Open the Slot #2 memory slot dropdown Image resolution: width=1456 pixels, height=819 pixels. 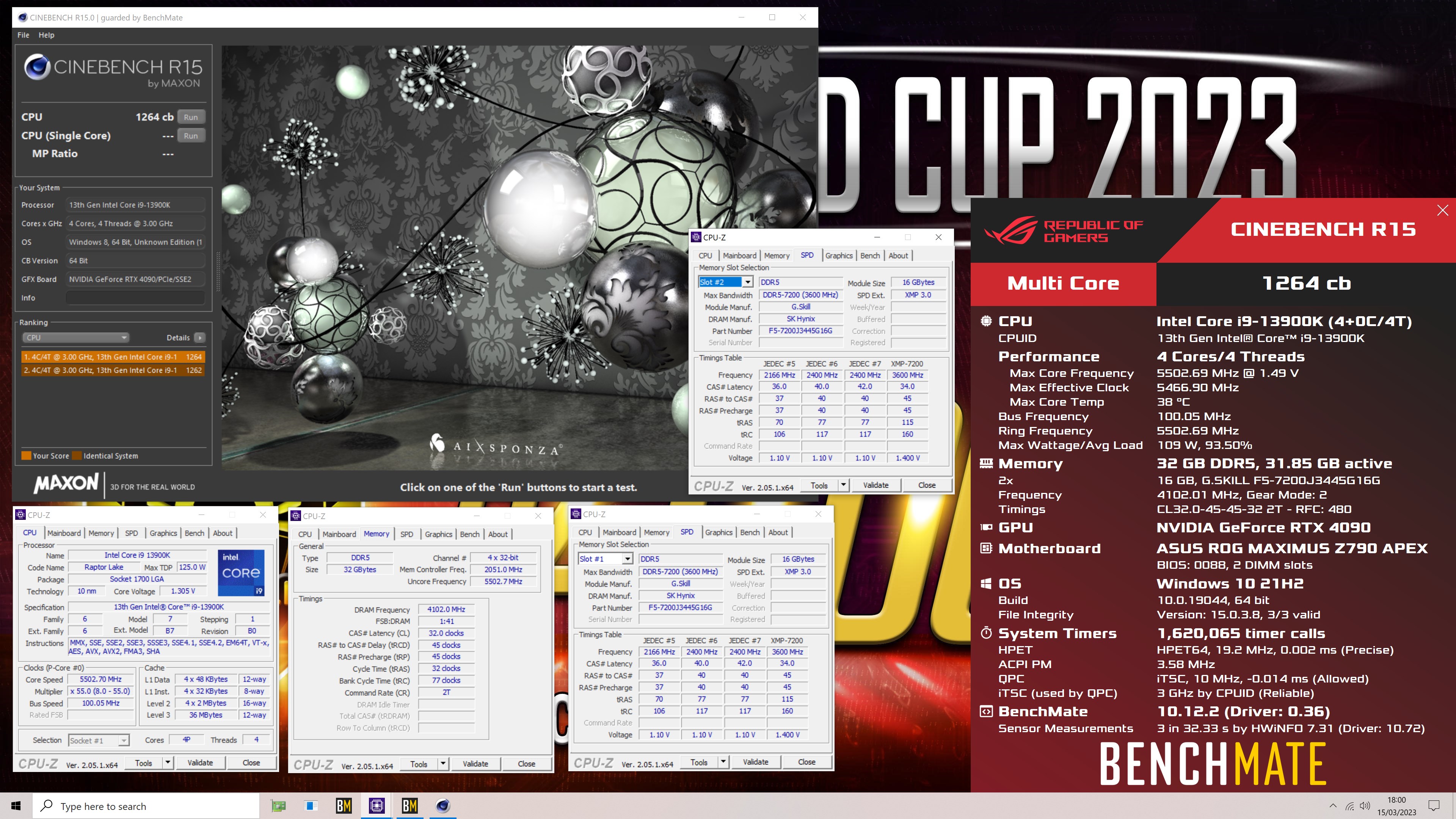pyautogui.click(x=747, y=282)
